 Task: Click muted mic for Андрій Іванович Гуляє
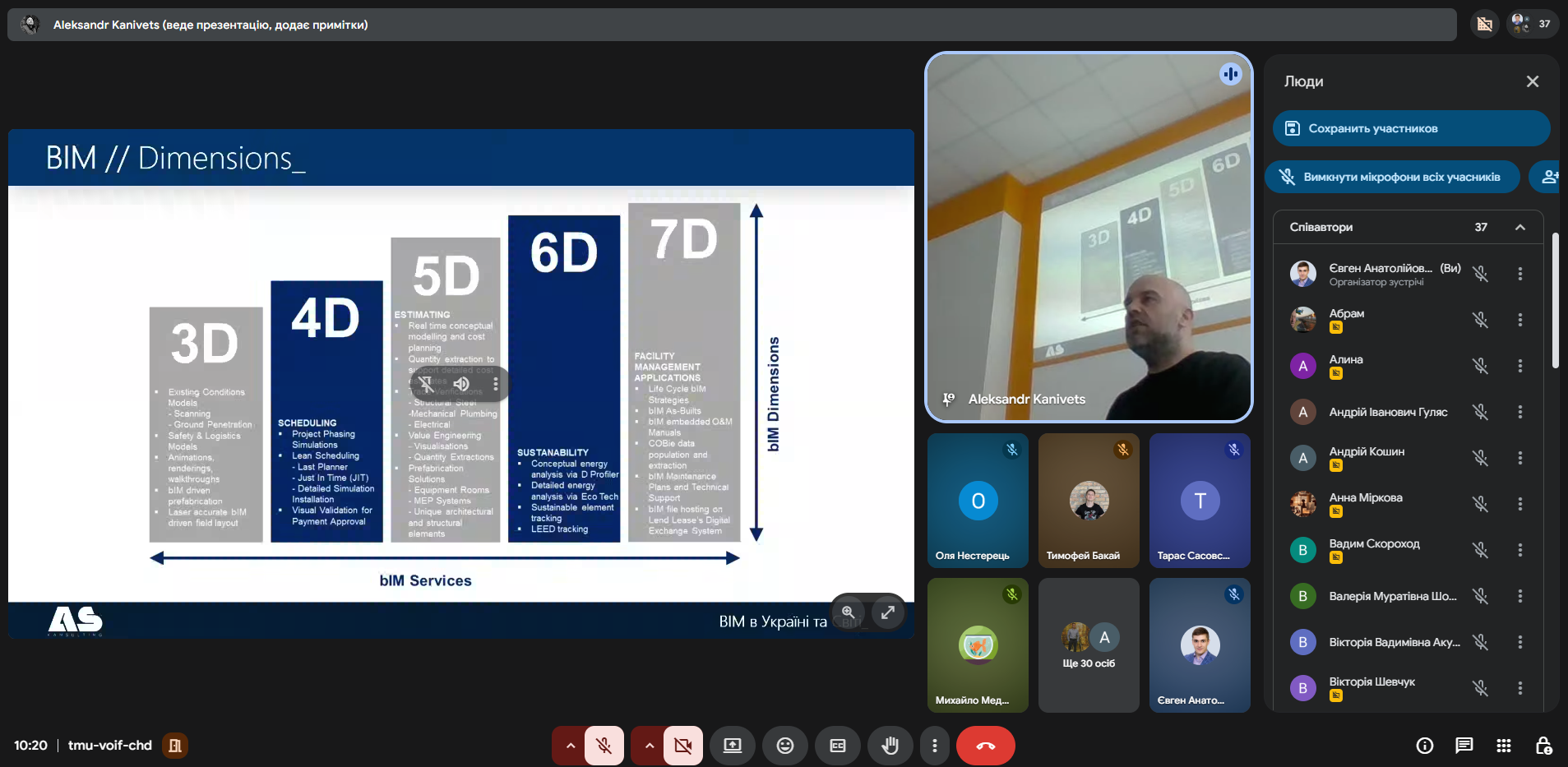tap(1481, 412)
